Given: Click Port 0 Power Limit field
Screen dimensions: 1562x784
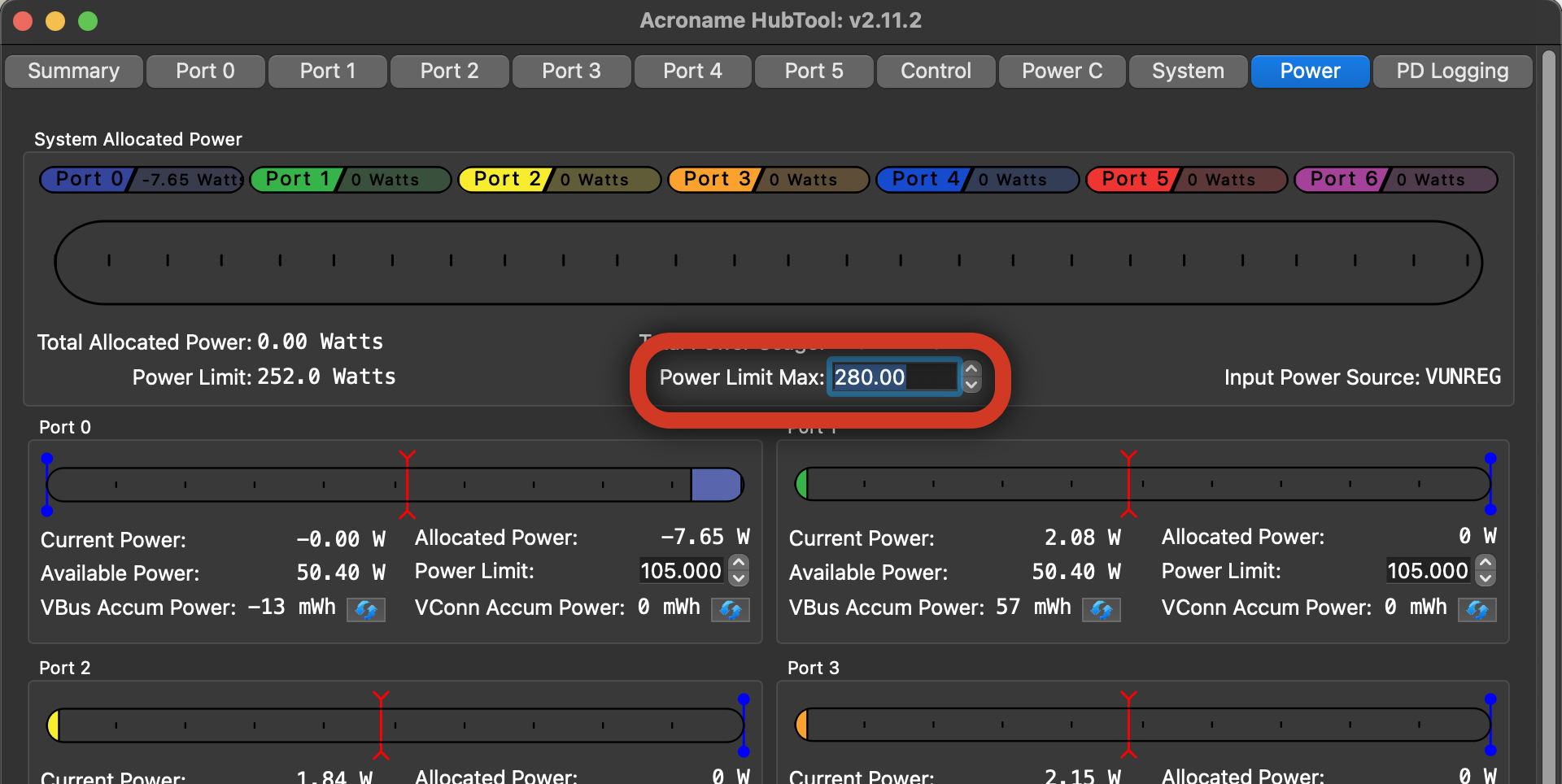Looking at the screenshot, I should (682, 571).
